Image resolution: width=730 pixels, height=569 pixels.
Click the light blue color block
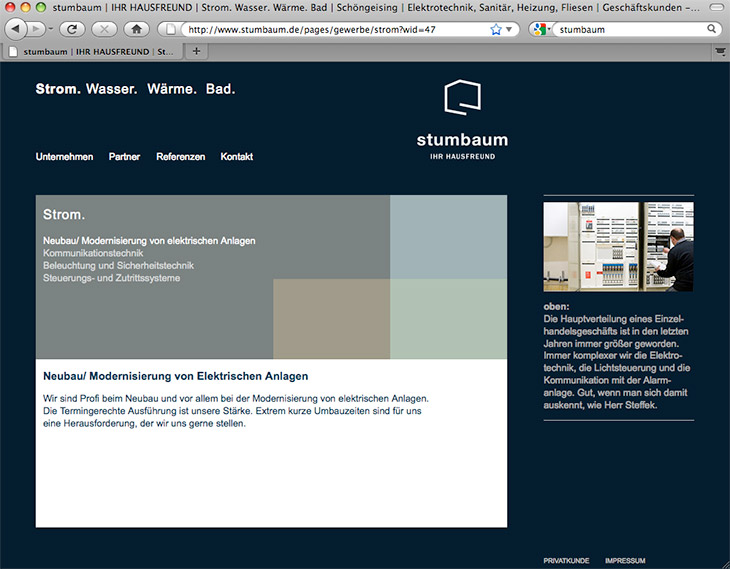coord(448,237)
